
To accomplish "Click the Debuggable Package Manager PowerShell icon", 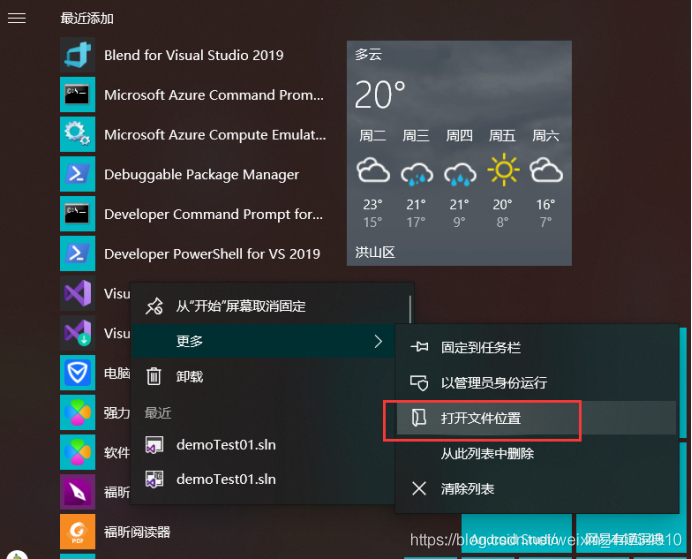I will click(78, 174).
